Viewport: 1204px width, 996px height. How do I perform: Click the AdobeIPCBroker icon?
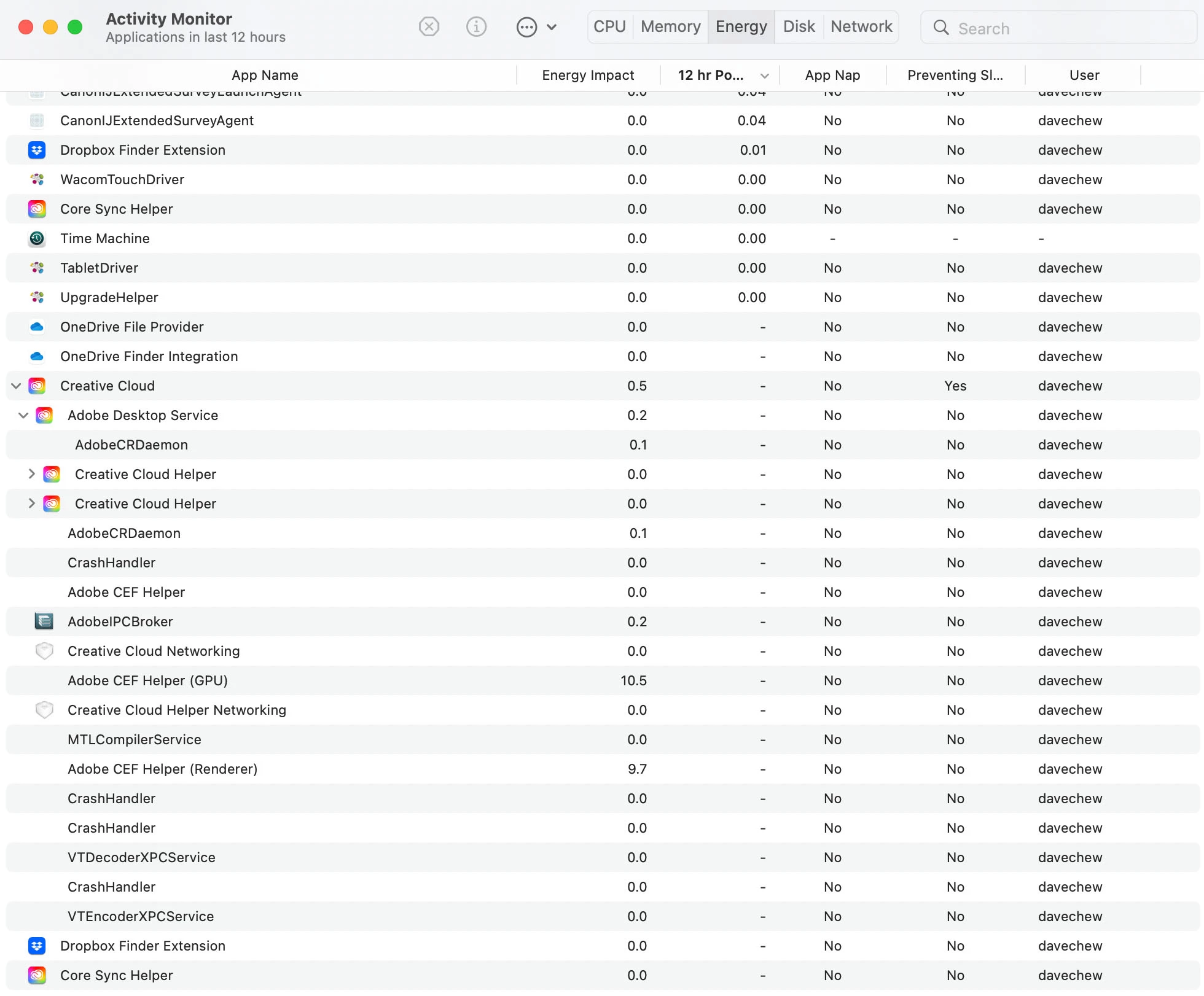(x=44, y=621)
